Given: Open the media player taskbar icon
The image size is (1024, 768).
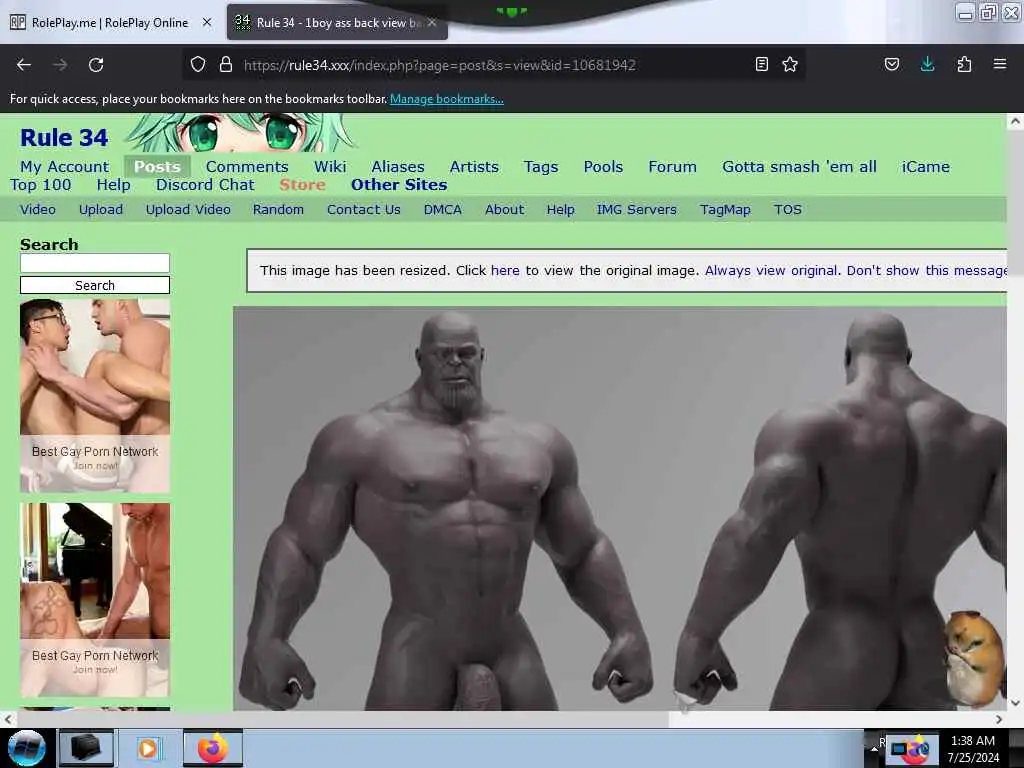Looking at the screenshot, I should point(148,748).
